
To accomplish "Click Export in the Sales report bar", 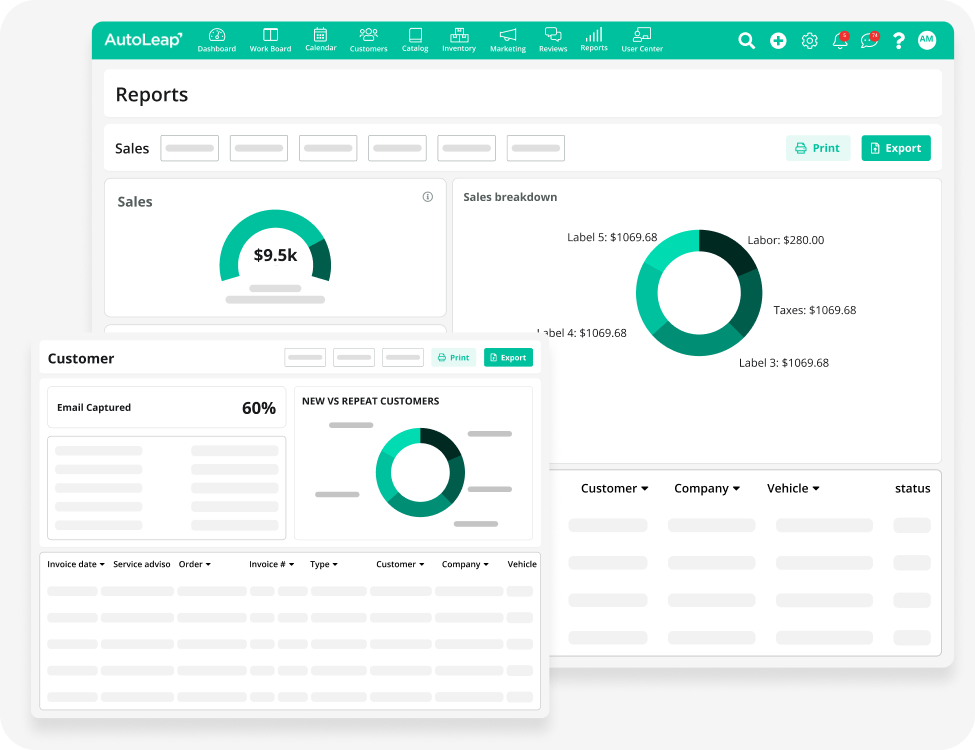I will pyautogui.click(x=896, y=148).
